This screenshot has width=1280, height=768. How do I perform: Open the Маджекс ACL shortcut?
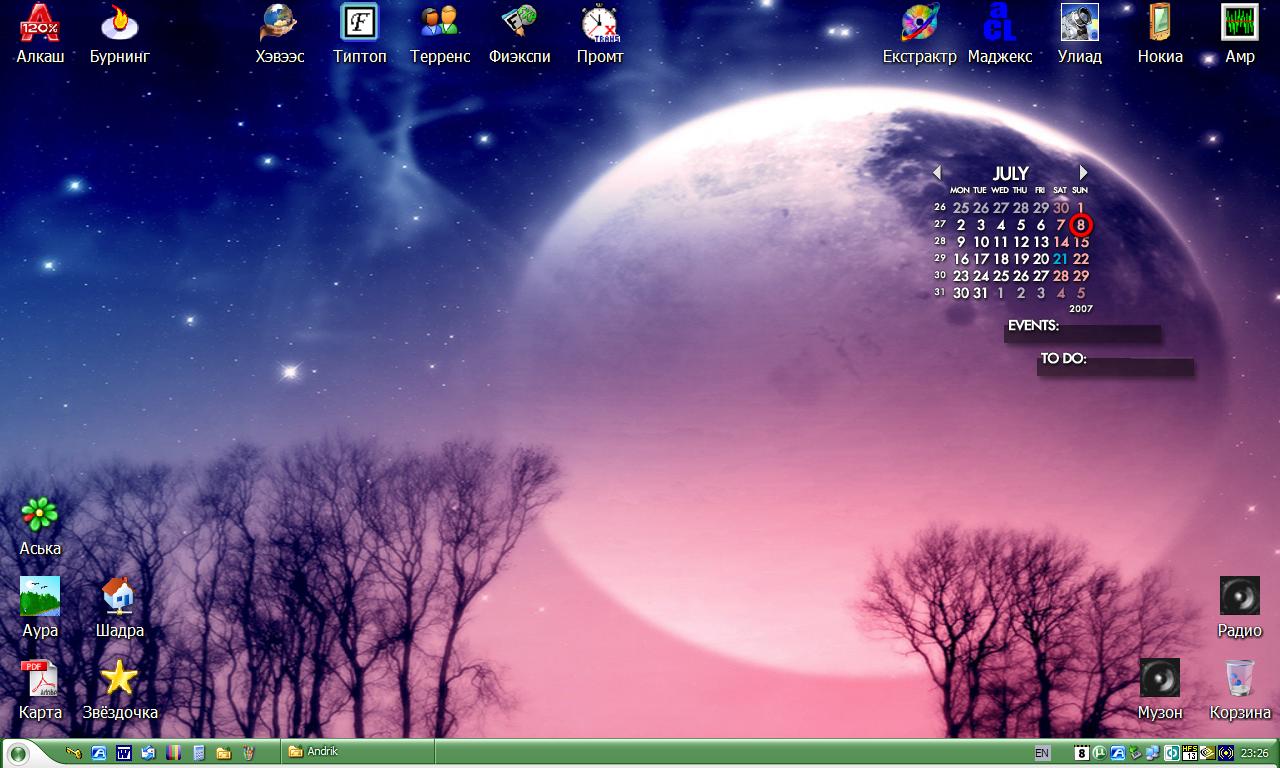pyautogui.click(x=1000, y=33)
